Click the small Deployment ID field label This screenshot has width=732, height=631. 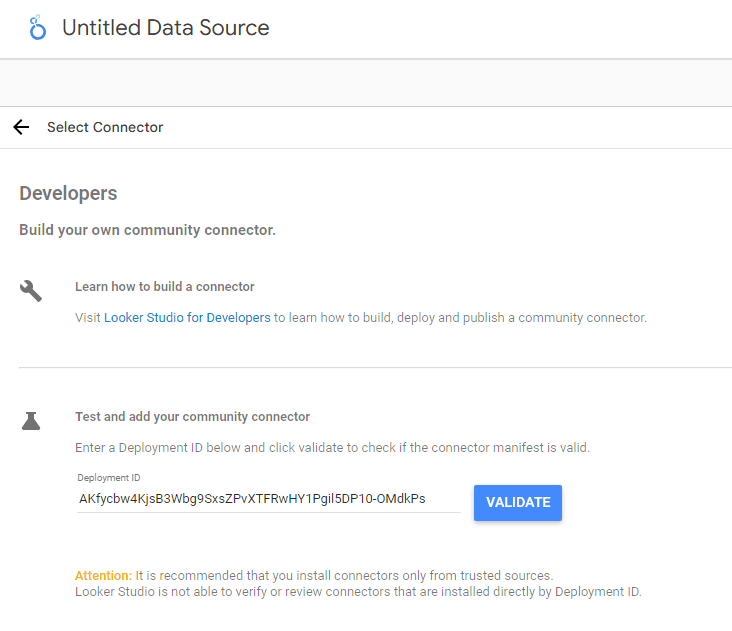109,478
